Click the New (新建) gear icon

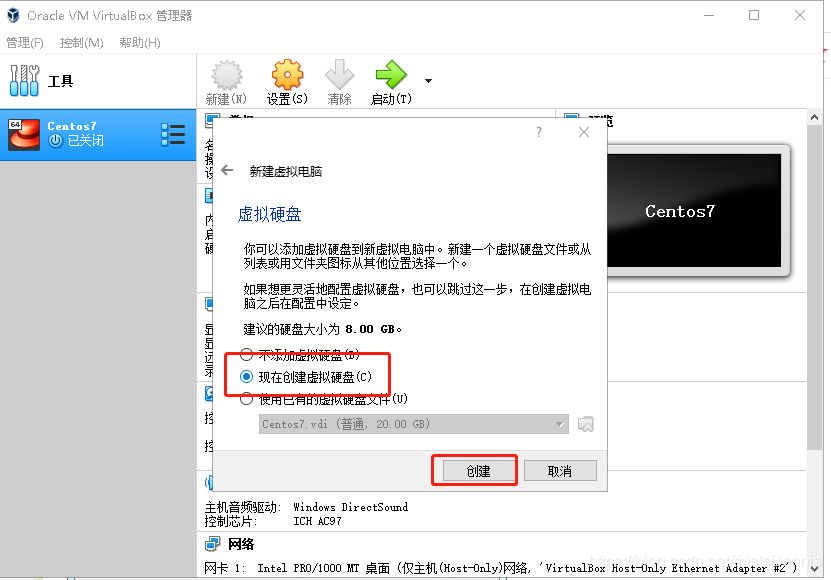227,75
